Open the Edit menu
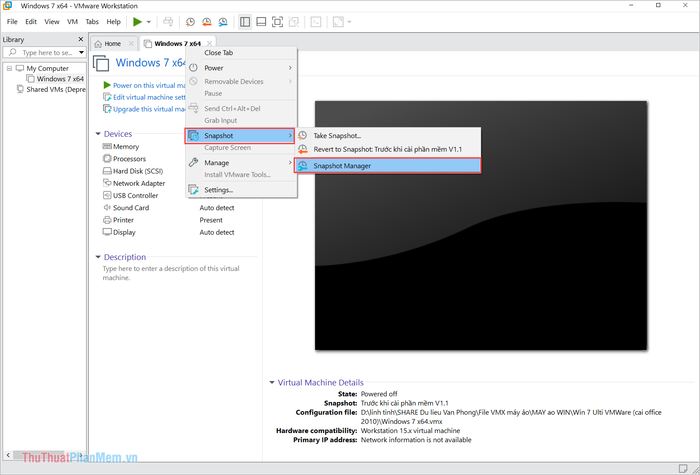 (x=31, y=21)
